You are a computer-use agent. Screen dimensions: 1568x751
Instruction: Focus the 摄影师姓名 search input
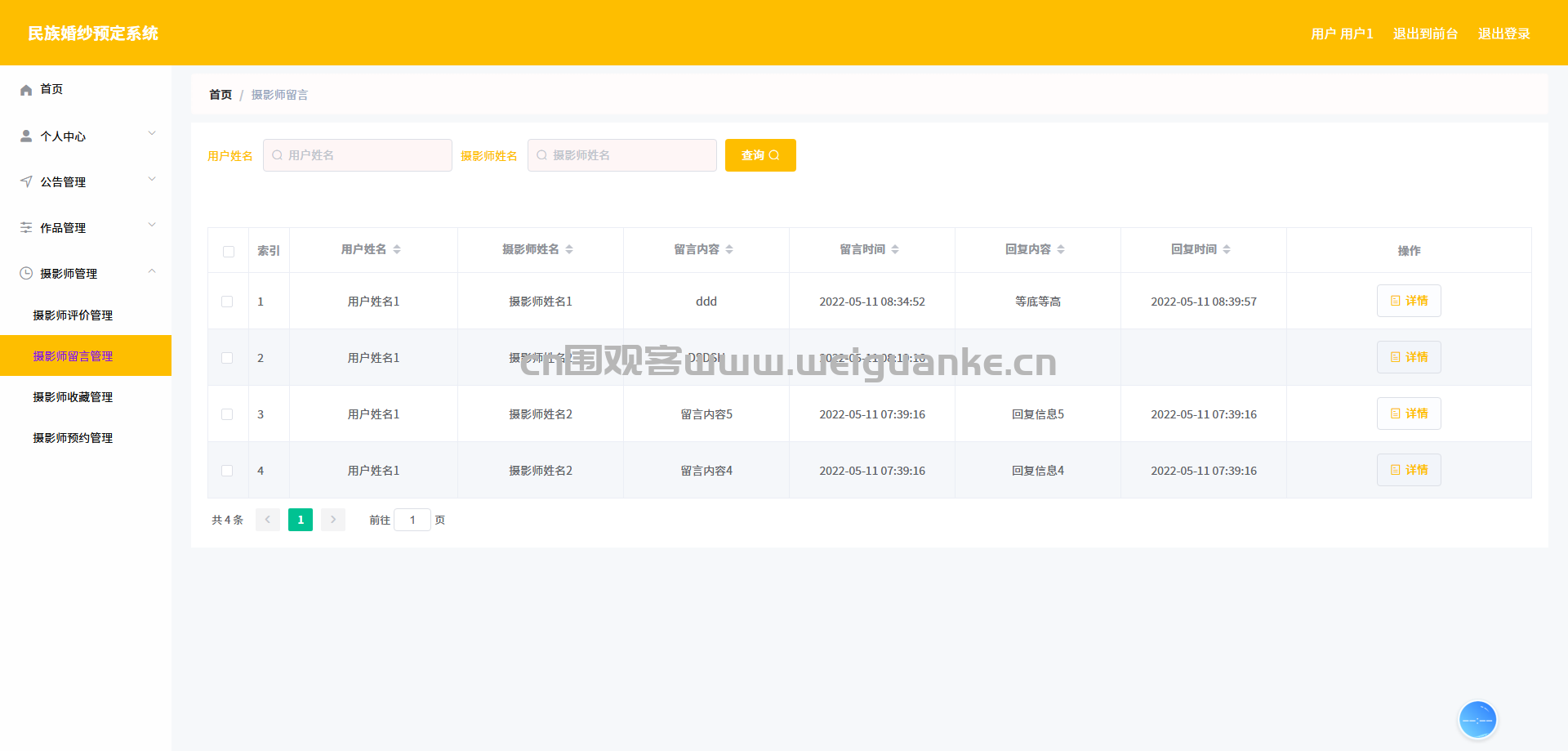click(622, 155)
